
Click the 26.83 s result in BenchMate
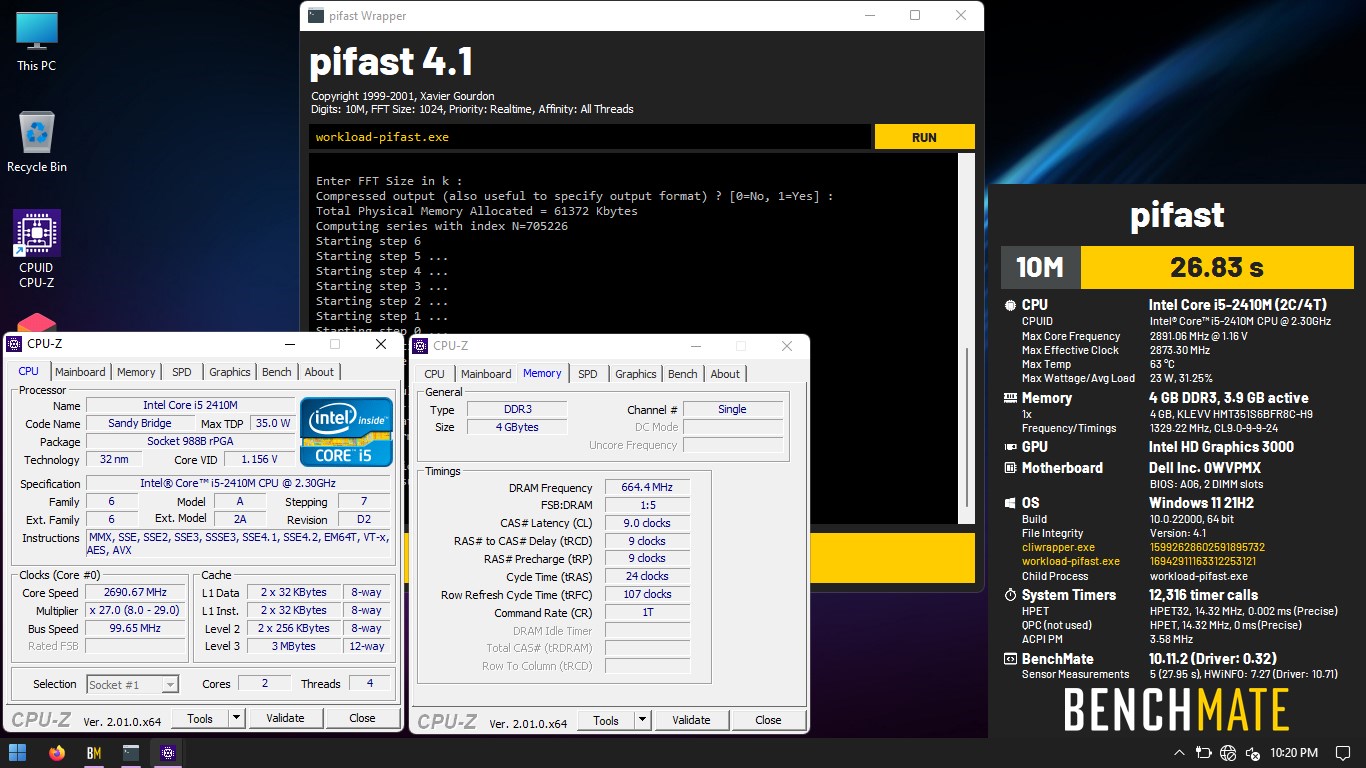point(1217,267)
